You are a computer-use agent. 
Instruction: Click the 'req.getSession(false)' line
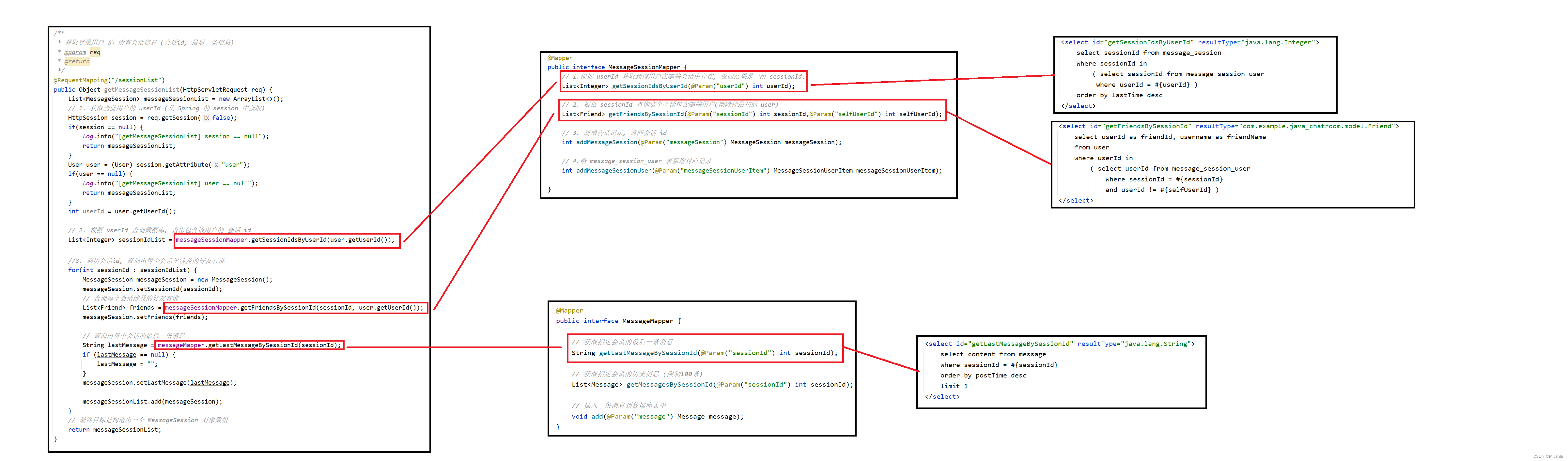152,118
